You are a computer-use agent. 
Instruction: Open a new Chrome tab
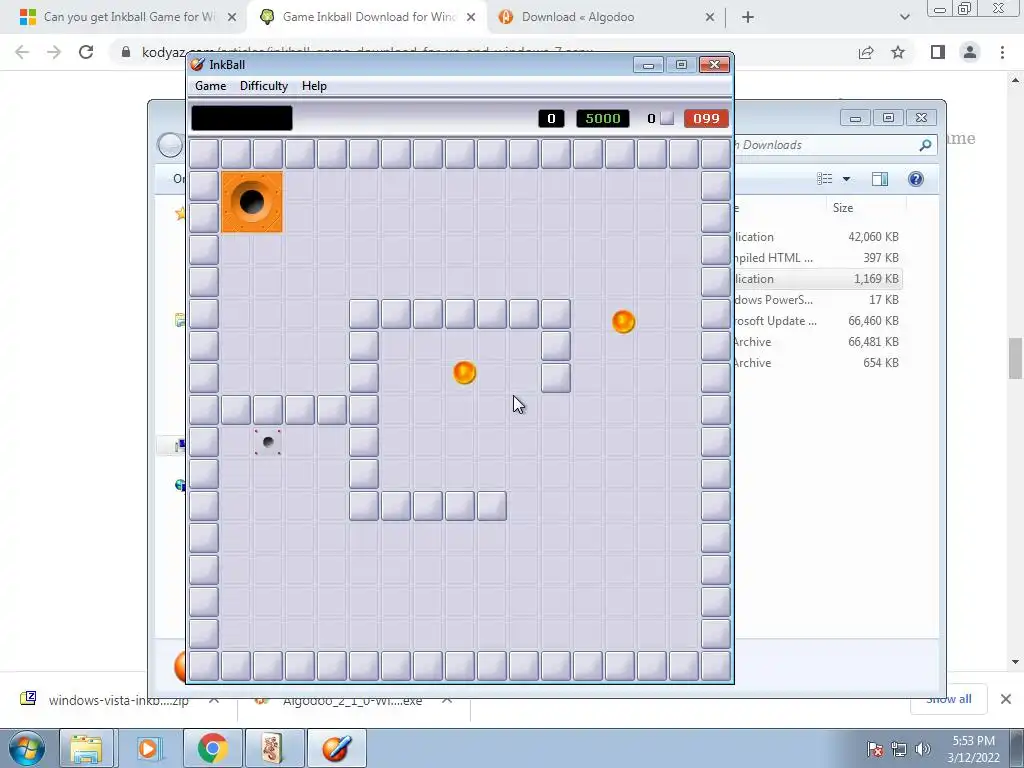pyautogui.click(x=748, y=18)
